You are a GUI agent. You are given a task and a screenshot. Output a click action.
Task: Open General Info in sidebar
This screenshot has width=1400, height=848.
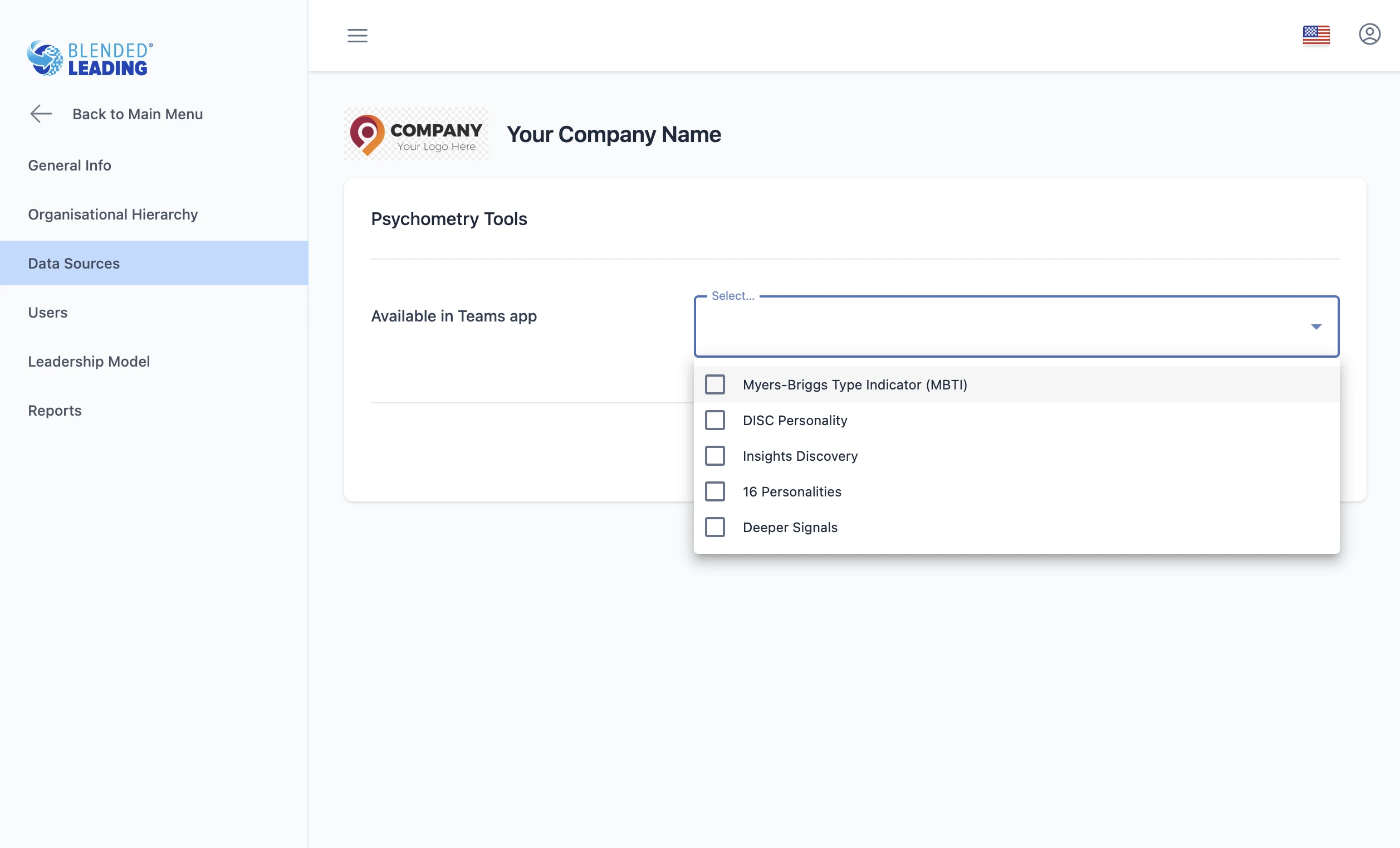click(x=70, y=165)
